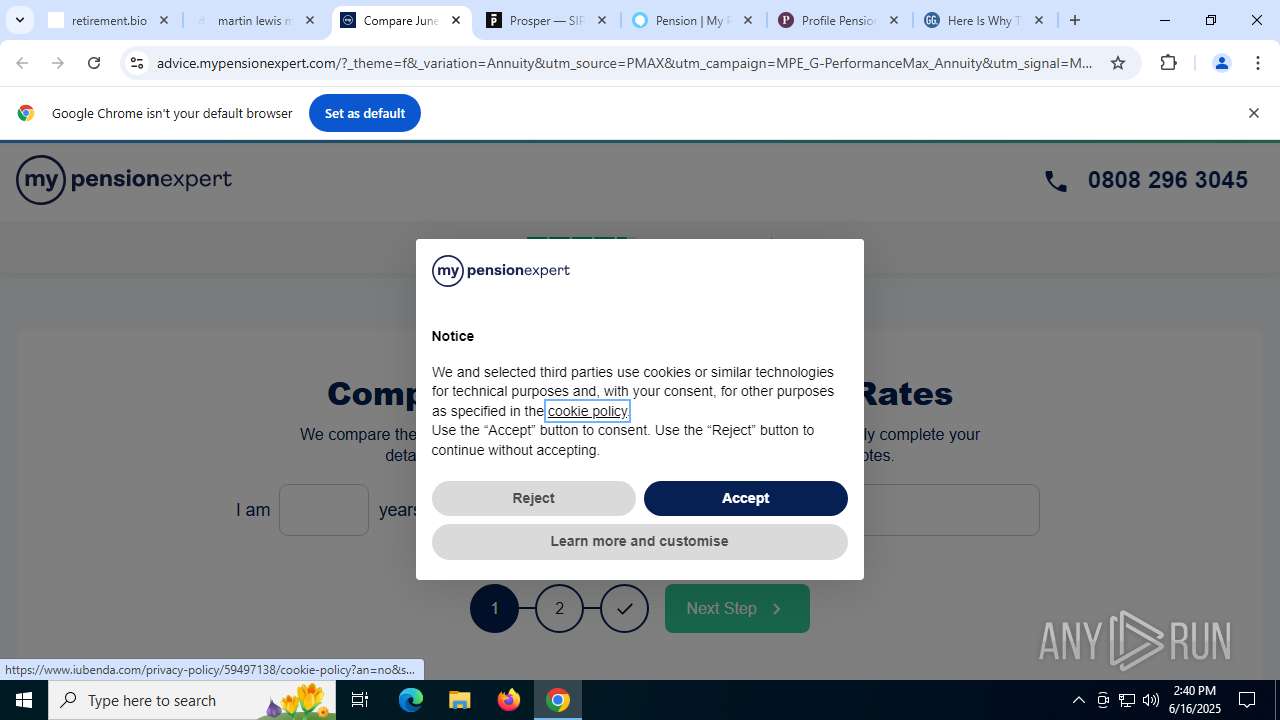Open the cookie policy link
1280x720 pixels.
(x=587, y=411)
